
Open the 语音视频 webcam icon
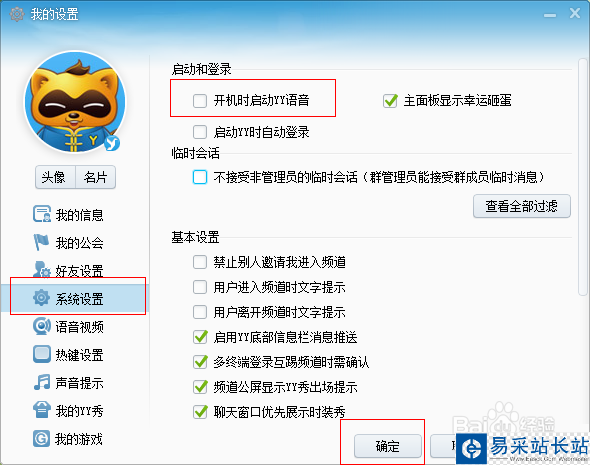point(41,326)
